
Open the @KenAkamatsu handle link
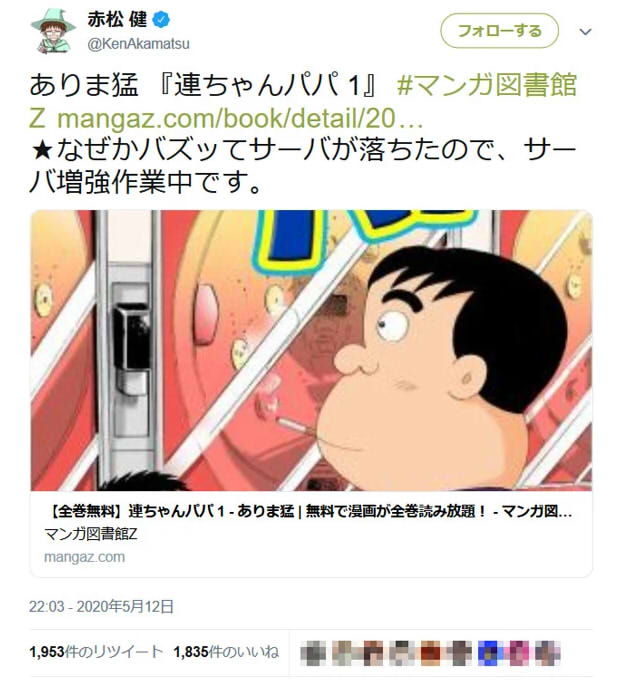point(139,44)
